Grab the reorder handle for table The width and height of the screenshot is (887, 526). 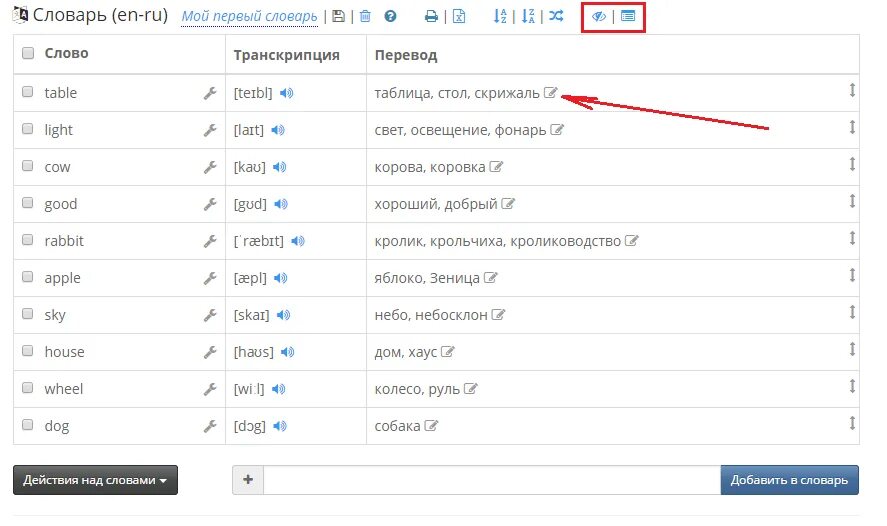tap(852, 90)
